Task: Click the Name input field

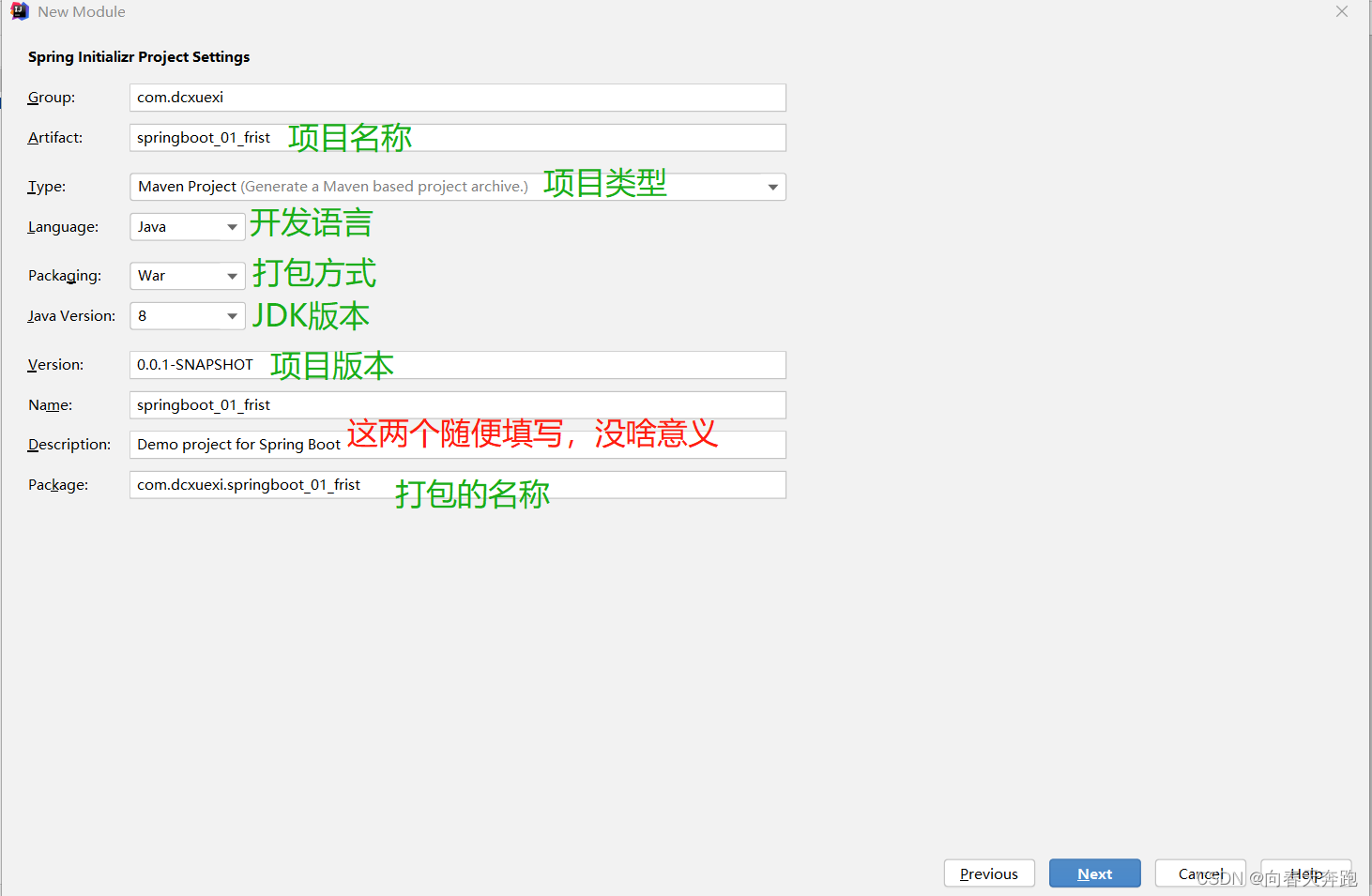Action: [458, 405]
